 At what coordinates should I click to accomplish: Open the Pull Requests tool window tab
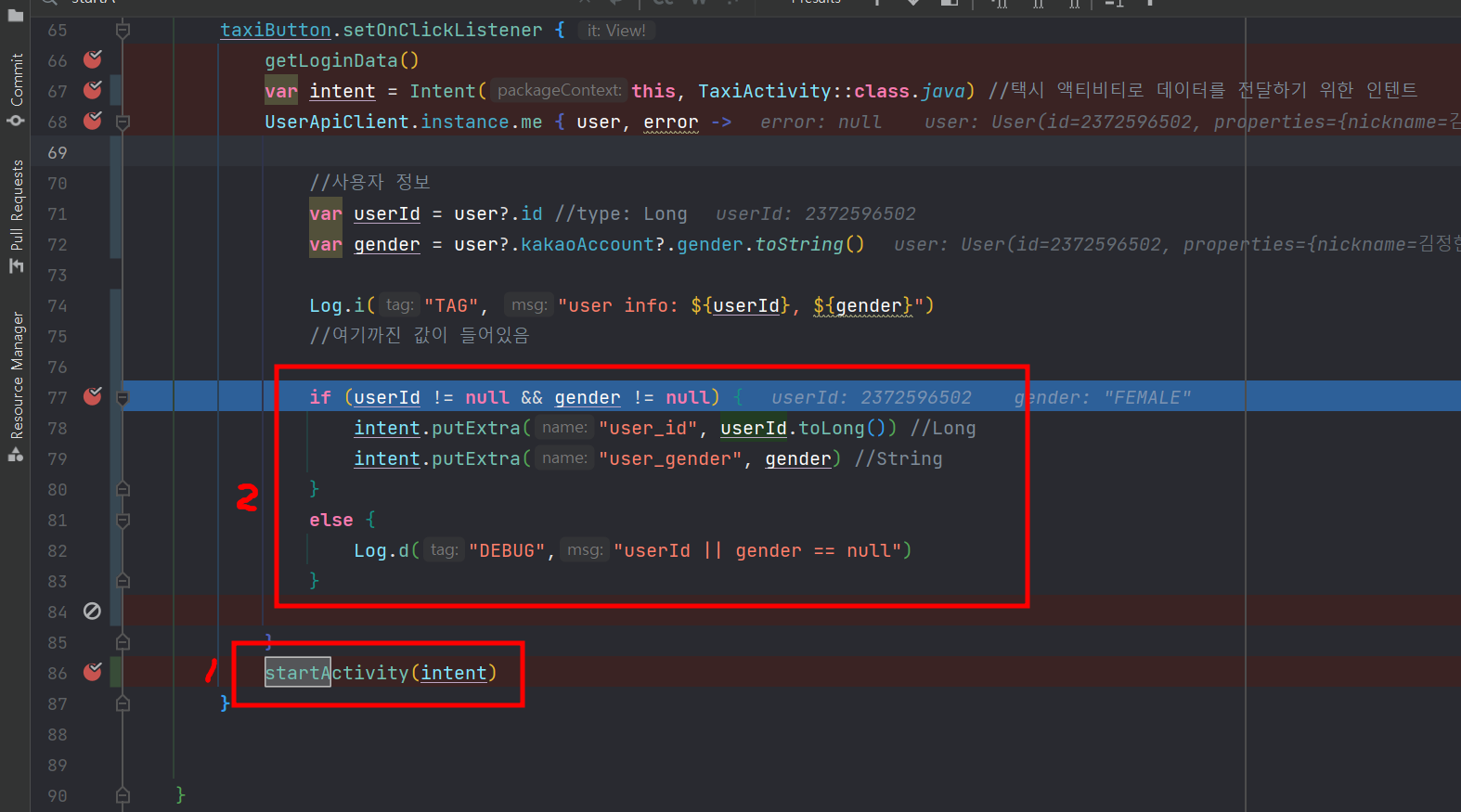tap(16, 216)
